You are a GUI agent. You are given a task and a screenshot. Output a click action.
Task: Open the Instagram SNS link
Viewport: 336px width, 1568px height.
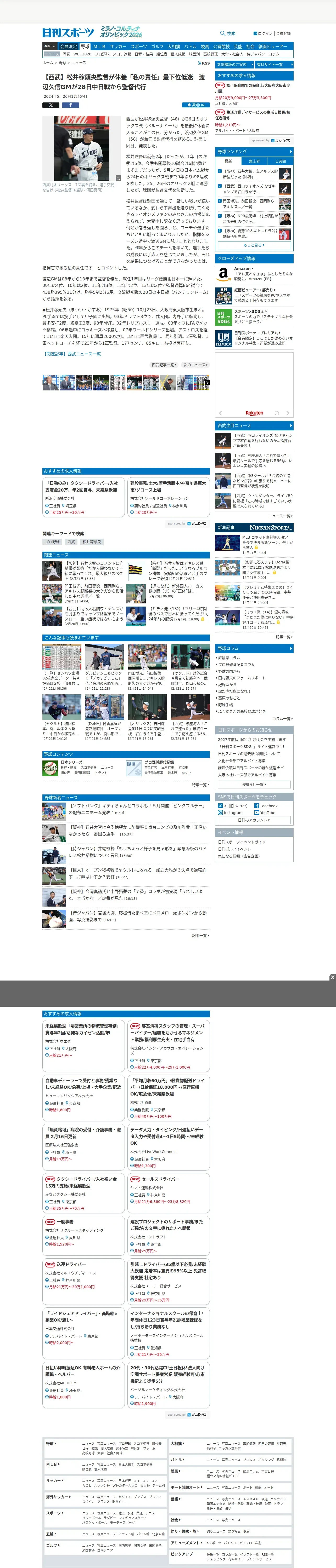pyautogui.click(x=231, y=812)
